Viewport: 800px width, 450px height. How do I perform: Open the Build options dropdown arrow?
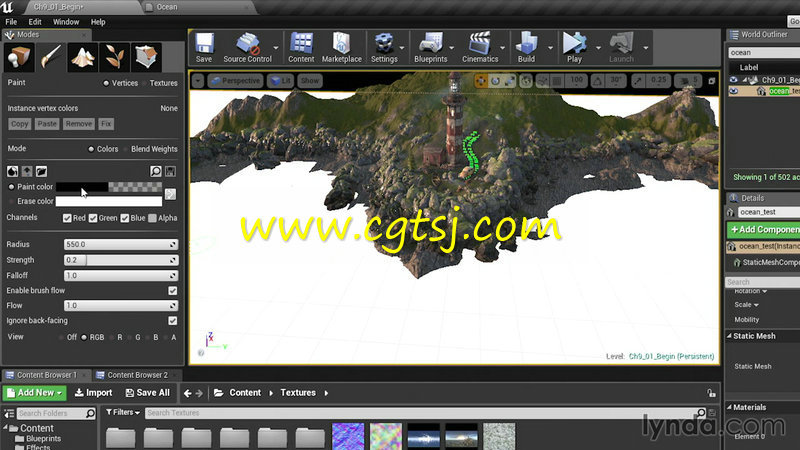tap(550, 47)
